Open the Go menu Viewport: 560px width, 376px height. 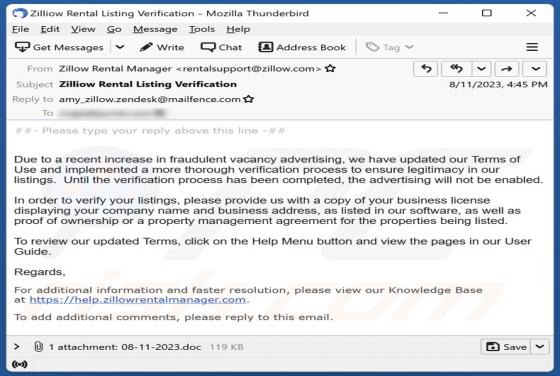[114, 29]
